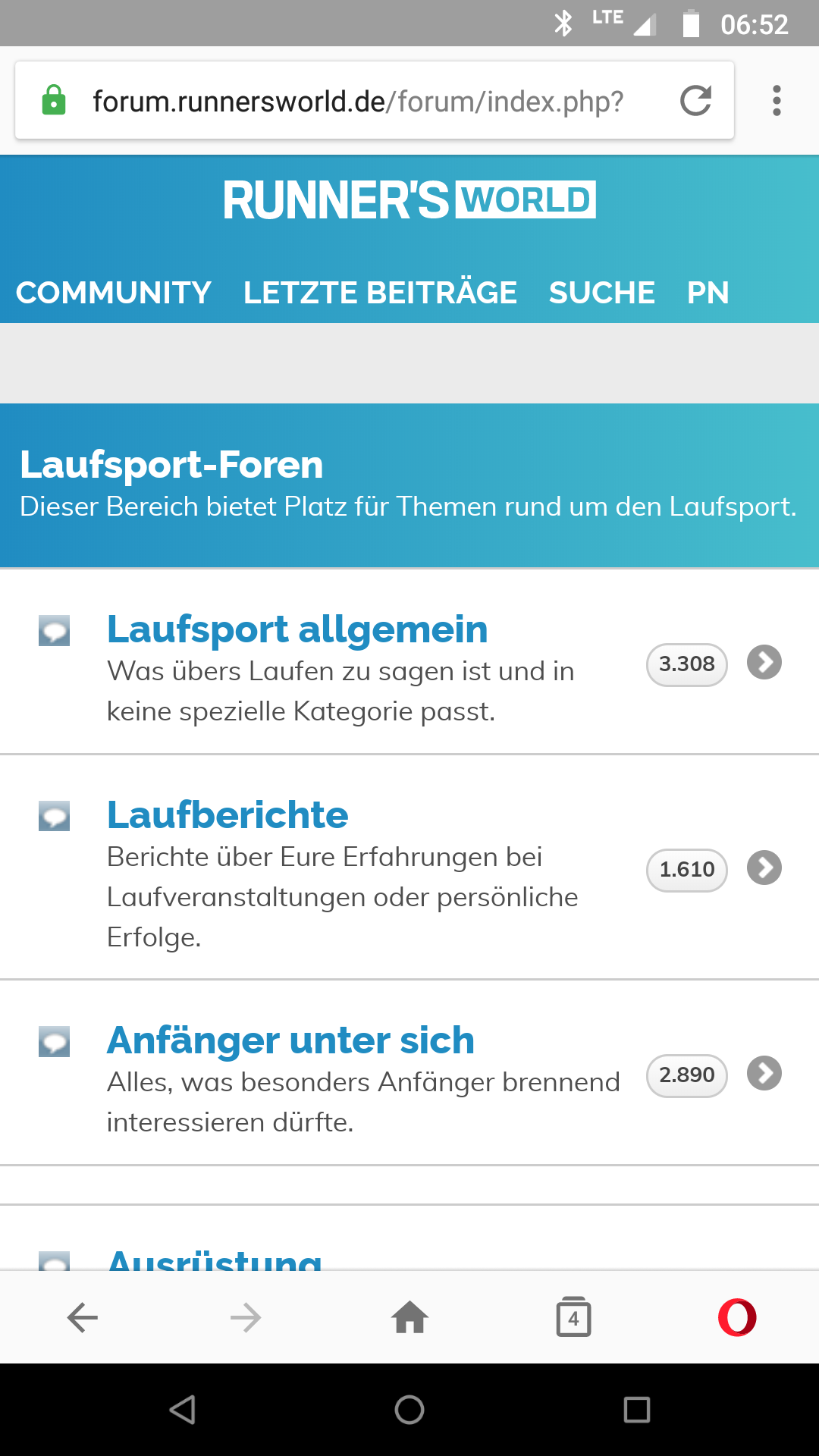Expand the Anfänger unter sich arrow

coord(764,1074)
